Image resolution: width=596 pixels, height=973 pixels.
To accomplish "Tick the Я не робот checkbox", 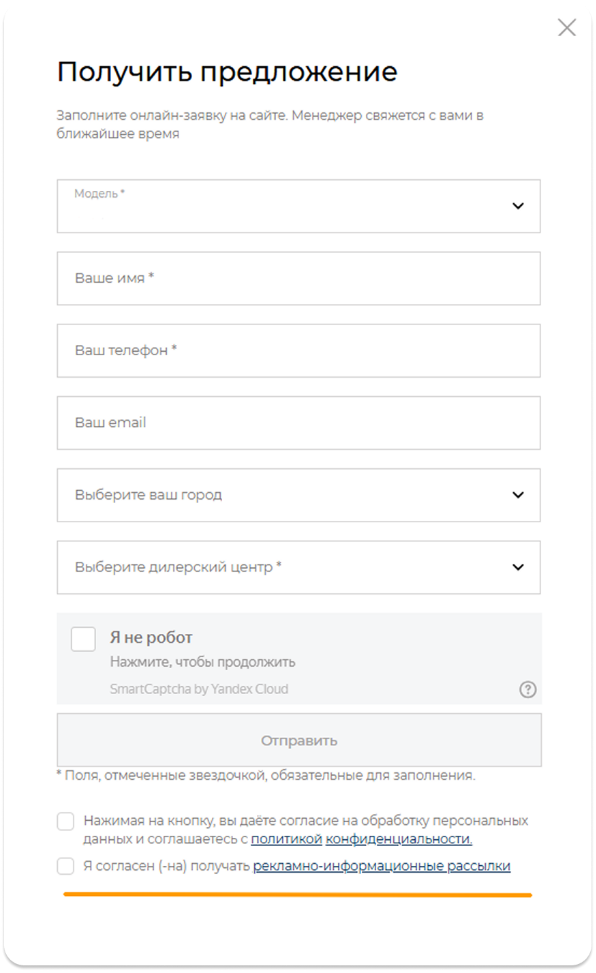I will (x=83, y=639).
